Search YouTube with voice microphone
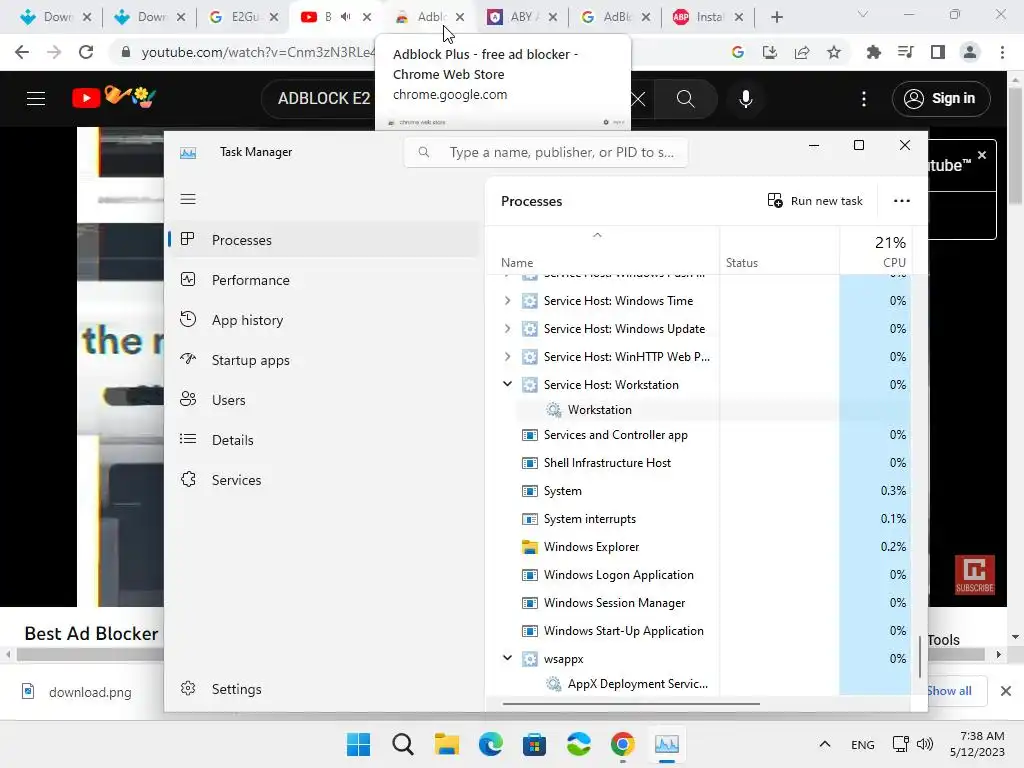The height and width of the screenshot is (768, 1024). (746, 99)
